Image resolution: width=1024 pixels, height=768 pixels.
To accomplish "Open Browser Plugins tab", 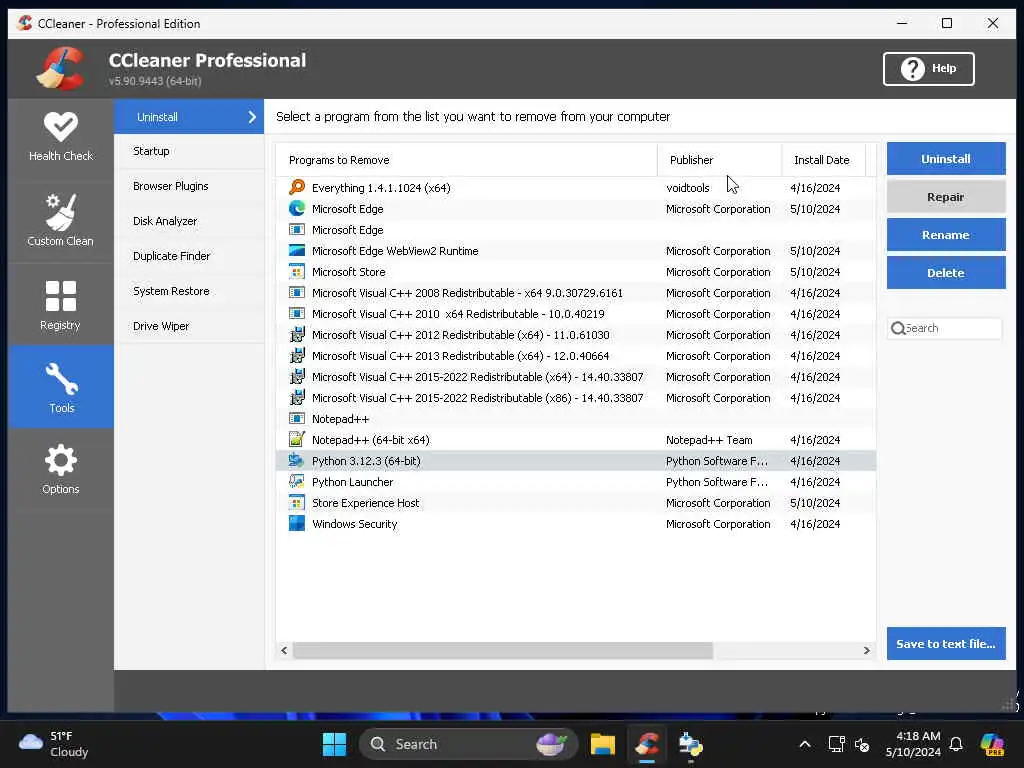I will point(189,186).
